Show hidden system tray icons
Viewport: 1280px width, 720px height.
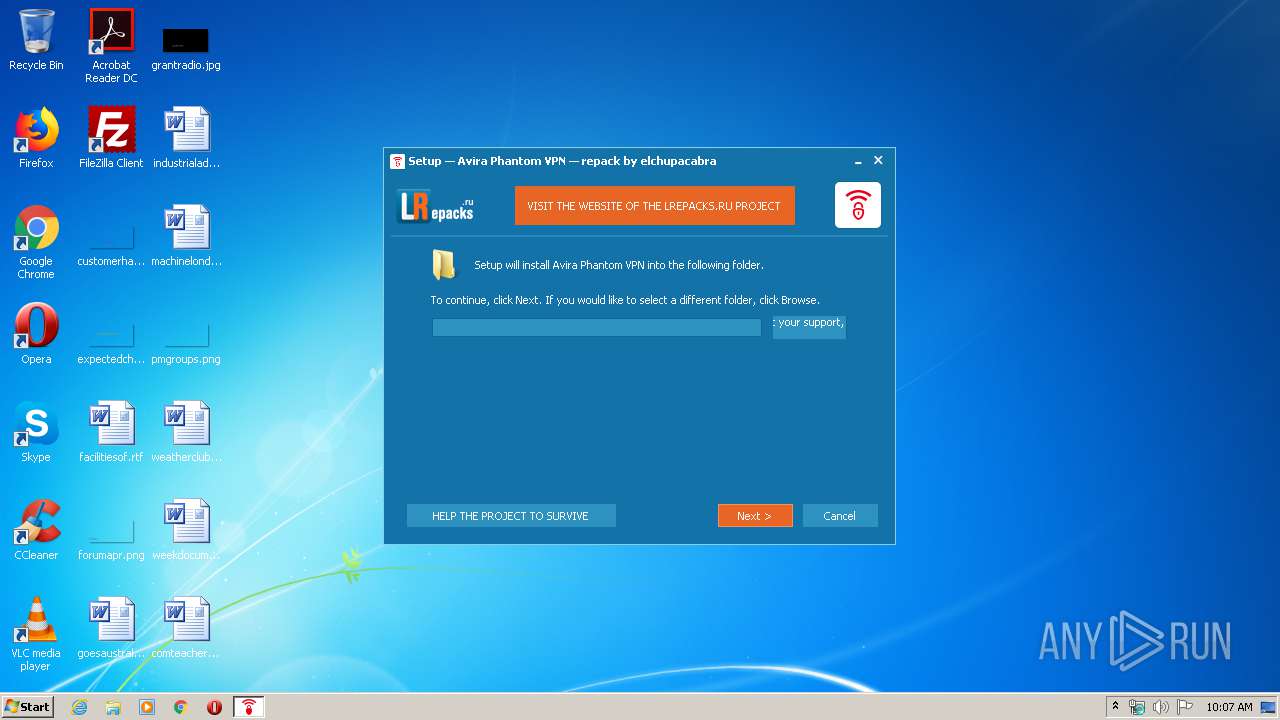[x=1115, y=707]
